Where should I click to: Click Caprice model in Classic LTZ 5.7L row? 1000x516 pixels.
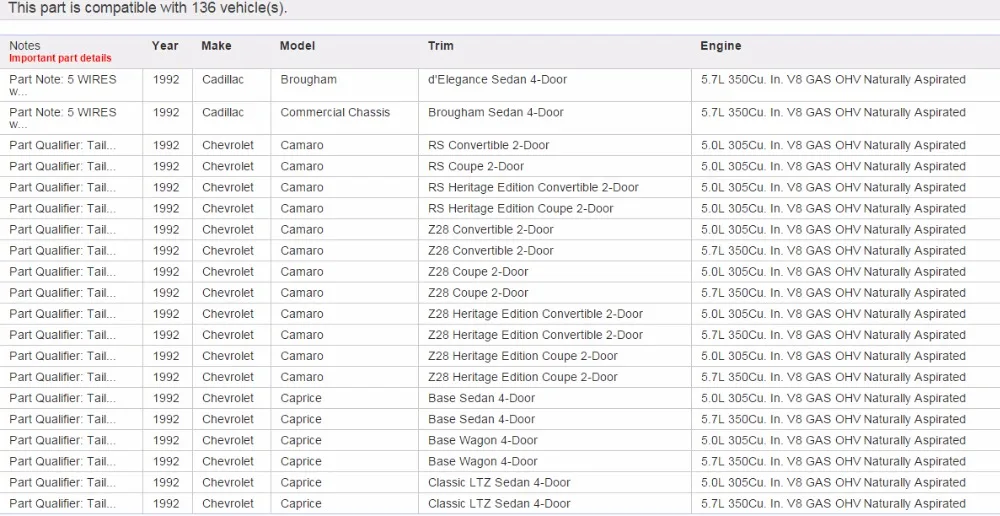(x=301, y=503)
